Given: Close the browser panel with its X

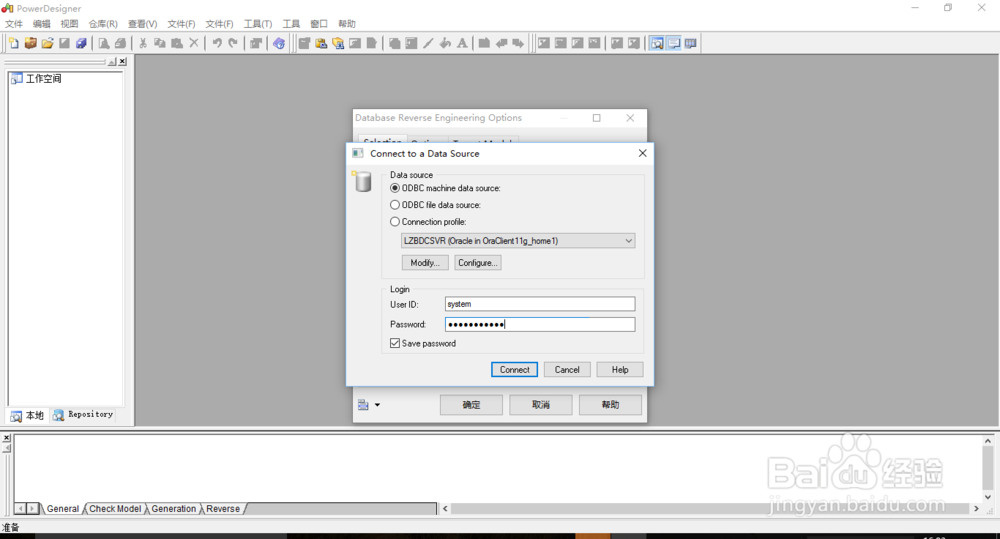Looking at the screenshot, I should pos(122,62).
